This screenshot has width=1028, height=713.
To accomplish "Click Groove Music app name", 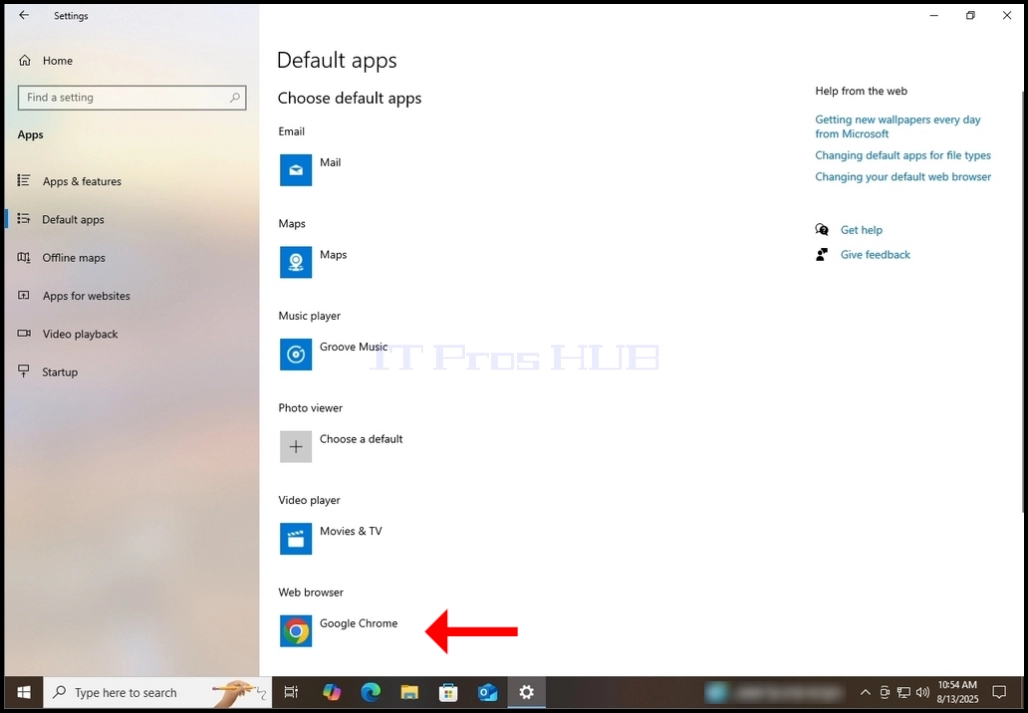I will click(x=353, y=347).
